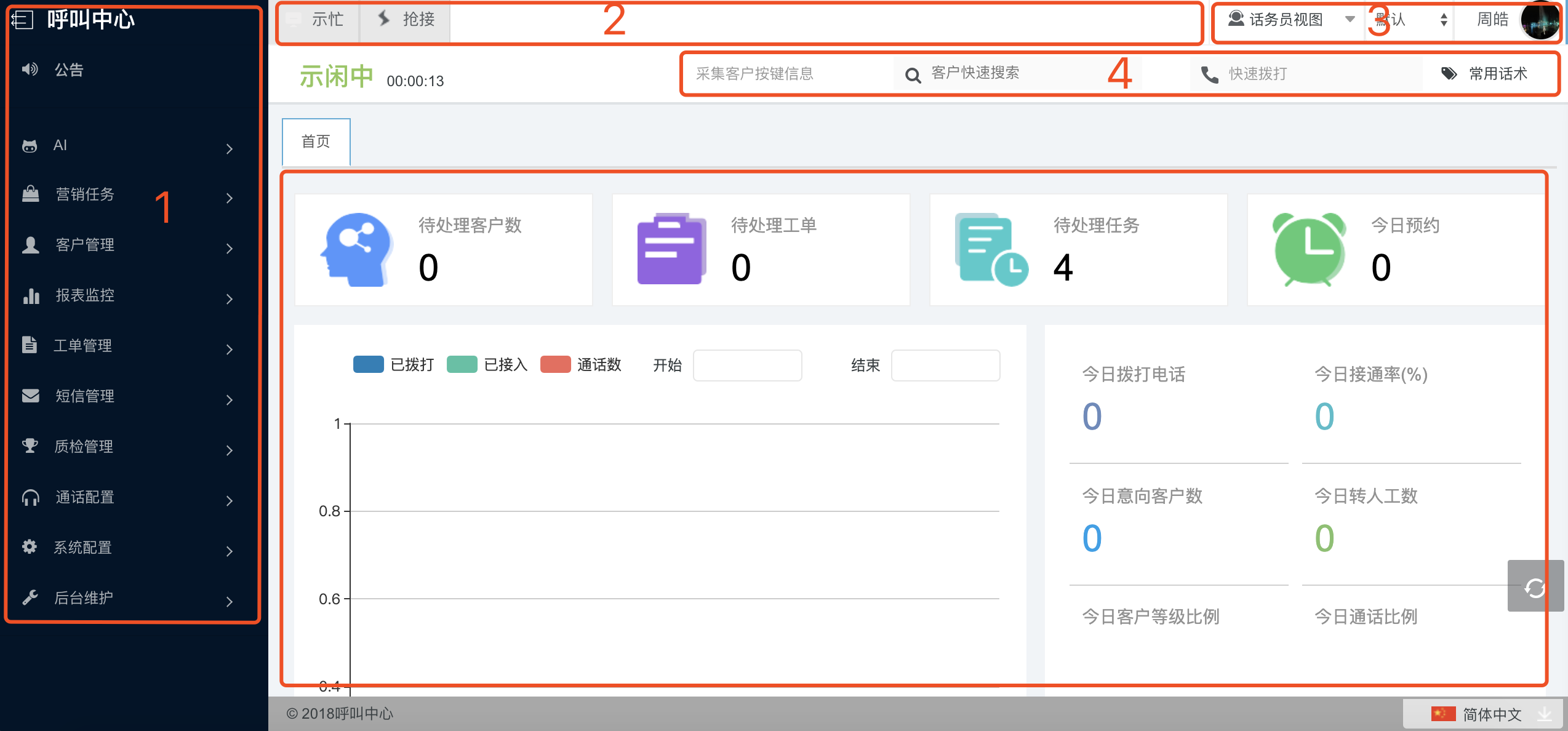The image size is (1568, 731).
Task: Click the red 通话数 legend swatch
Action: pos(555,364)
